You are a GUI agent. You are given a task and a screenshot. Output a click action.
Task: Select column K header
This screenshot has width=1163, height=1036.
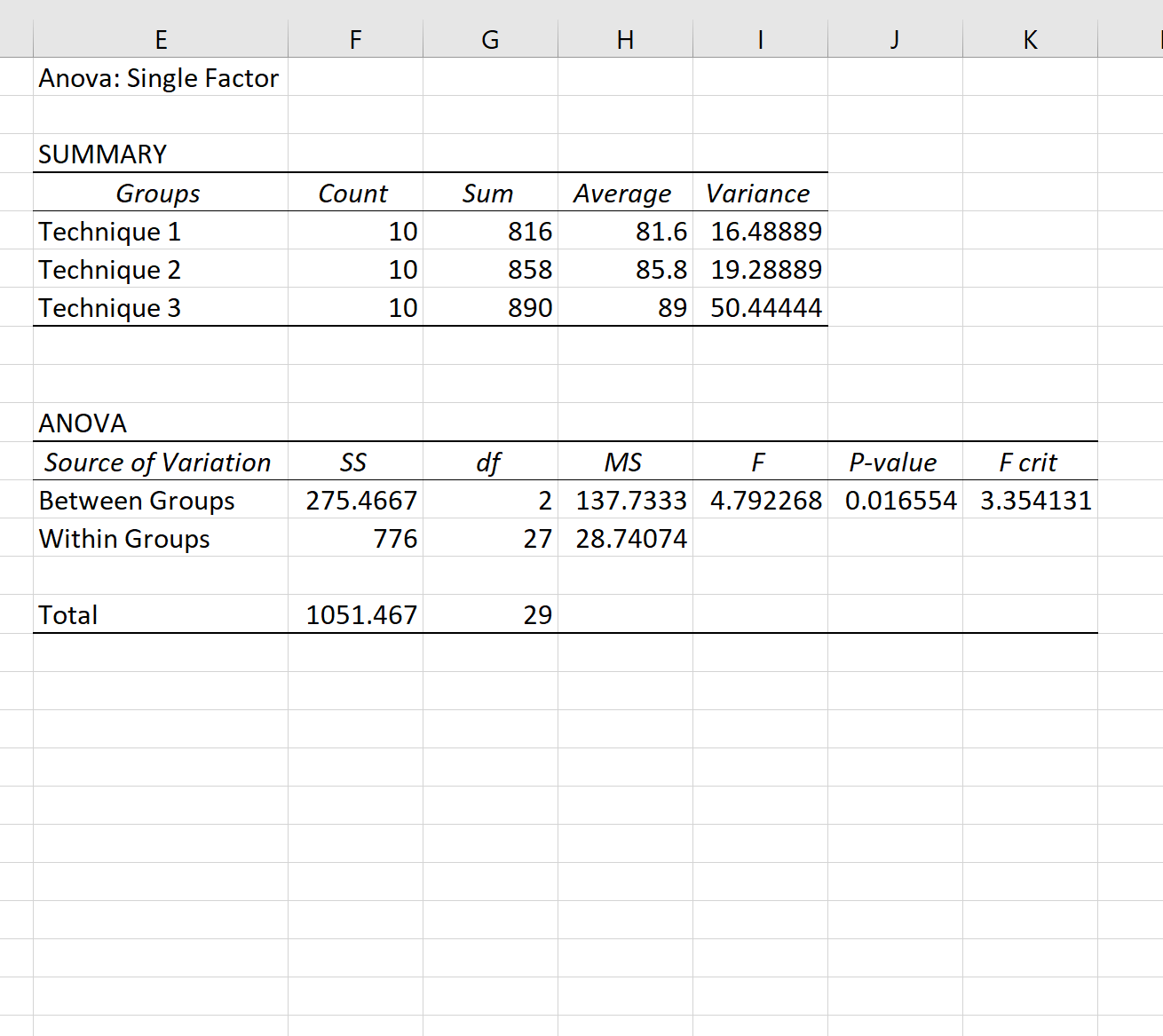click(1030, 39)
